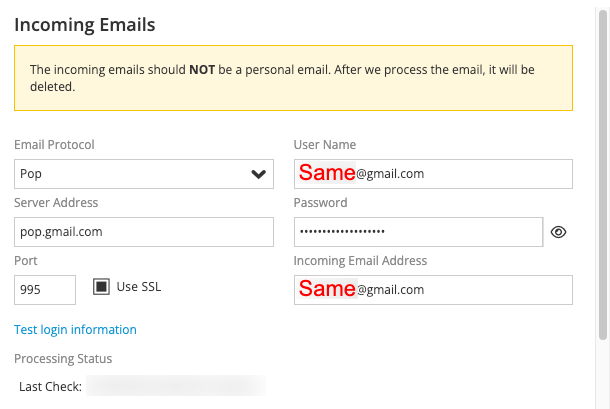Reveal the password with the eye icon
Image resolution: width=610 pixels, height=409 pixels.
coord(558,232)
